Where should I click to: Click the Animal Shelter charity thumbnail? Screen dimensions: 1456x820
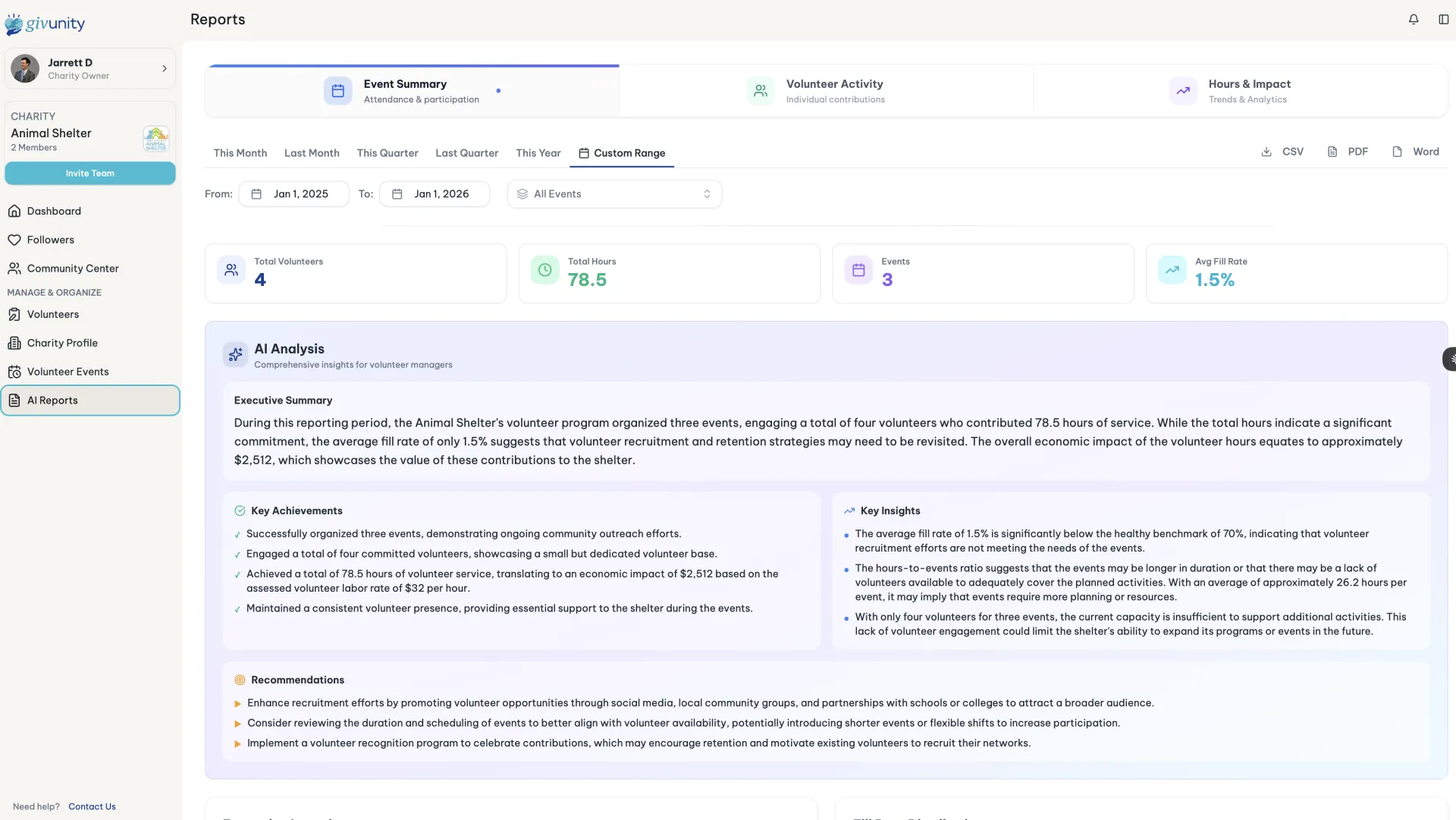tap(155, 139)
